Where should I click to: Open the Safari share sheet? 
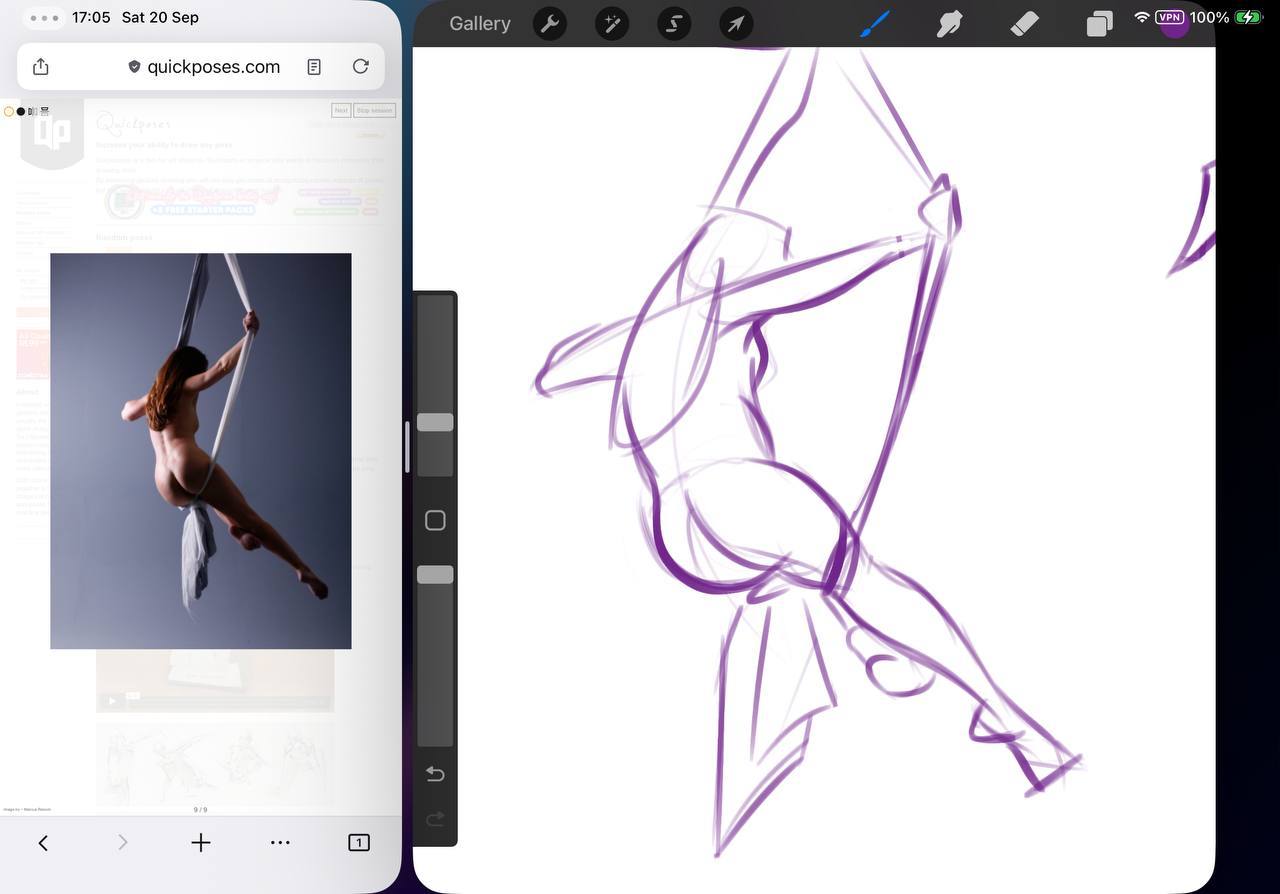coord(40,67)
